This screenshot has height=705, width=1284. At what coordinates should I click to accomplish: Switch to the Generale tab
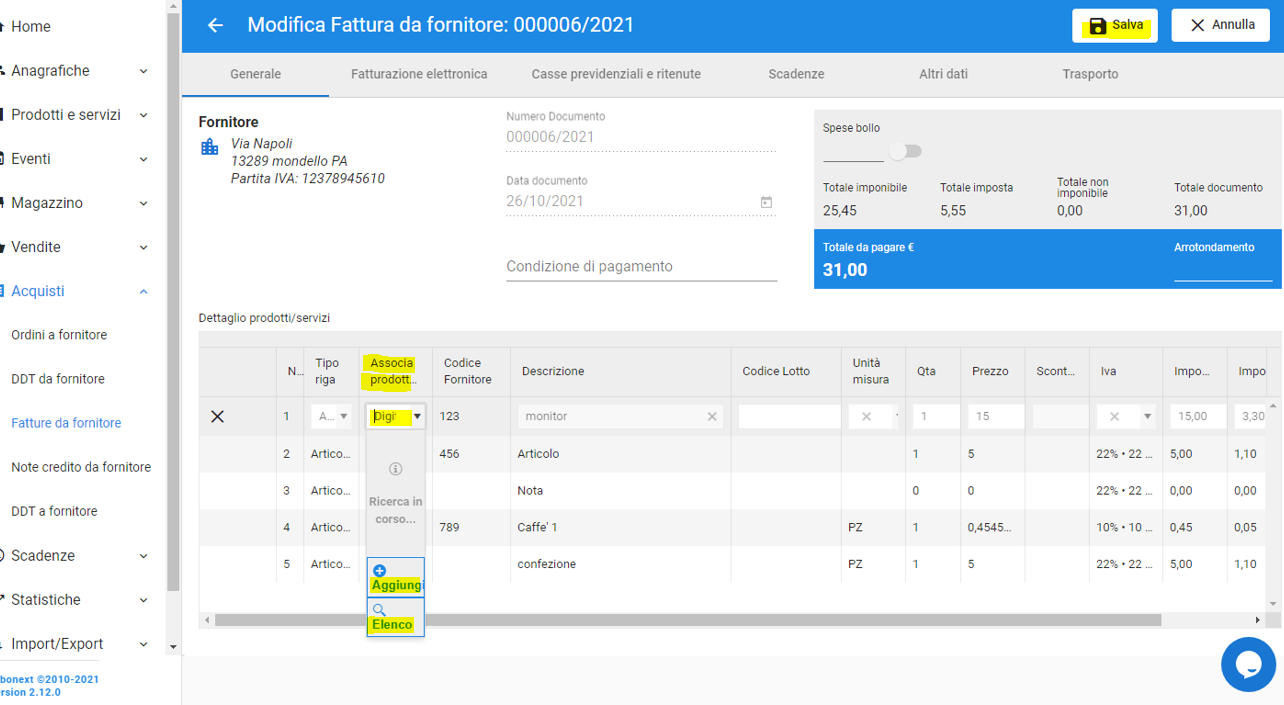click(x=255, y=74)
